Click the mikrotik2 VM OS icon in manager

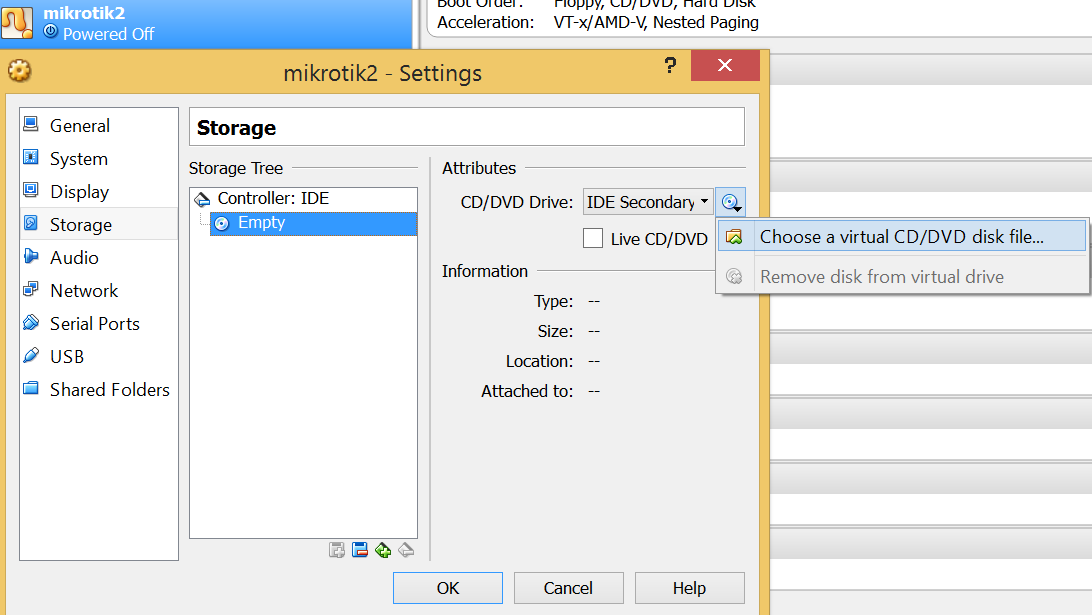click(x=17, y=22)
